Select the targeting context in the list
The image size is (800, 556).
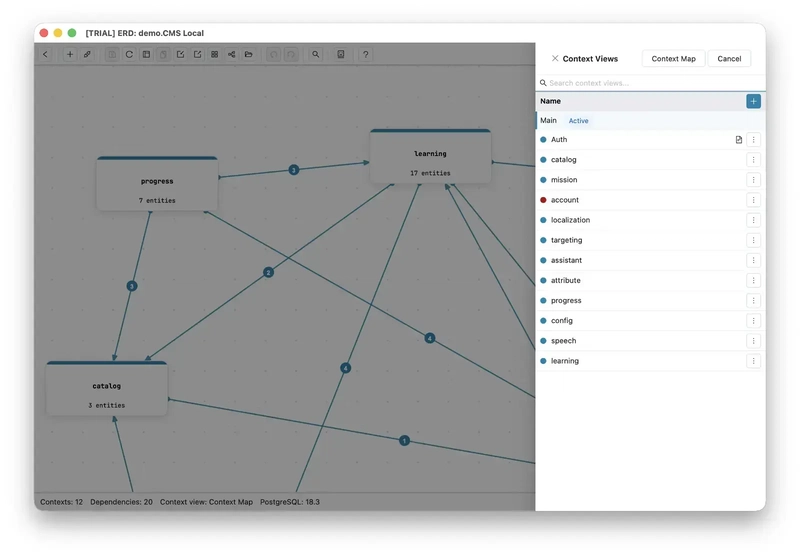point(651,240)
